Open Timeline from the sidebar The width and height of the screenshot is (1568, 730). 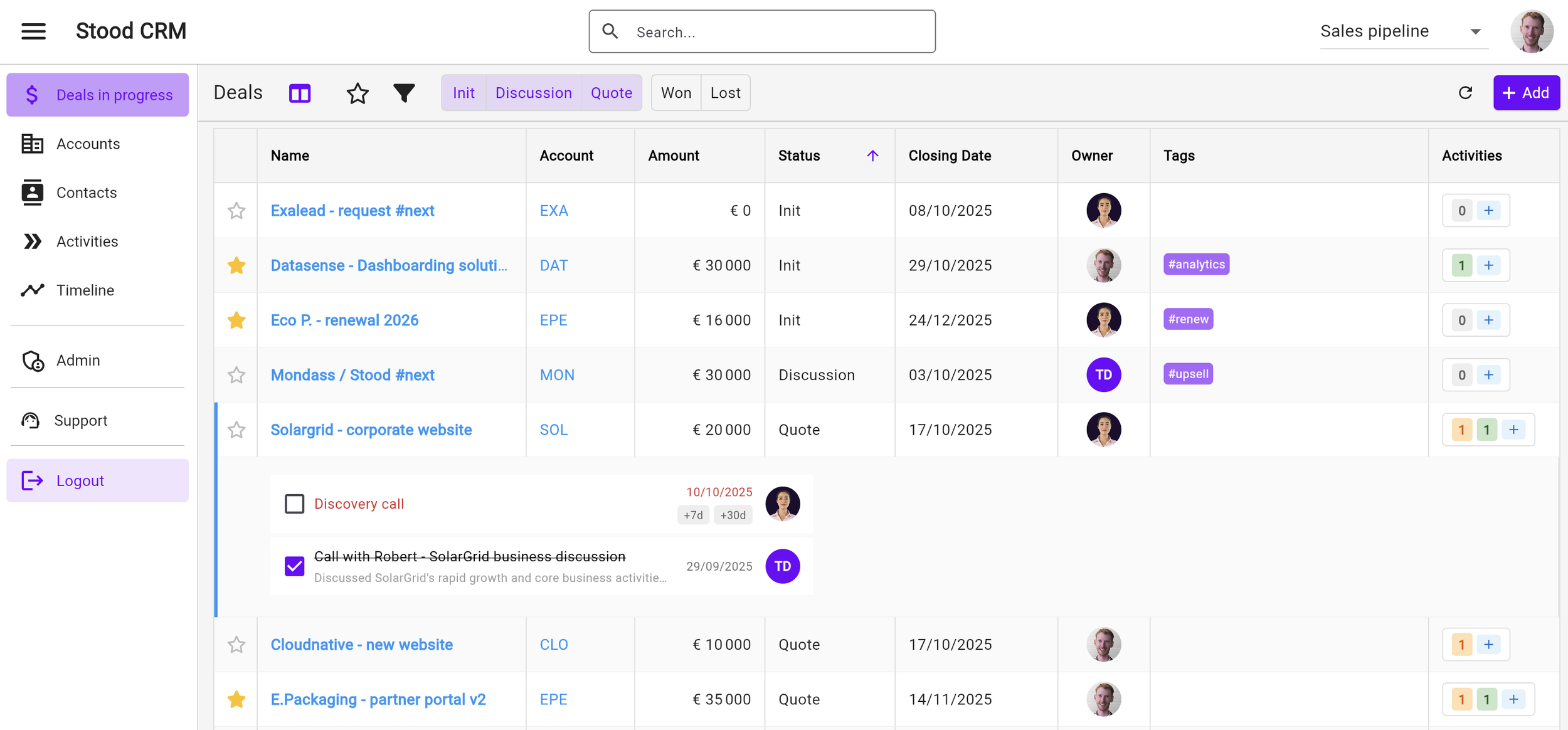(x=85, y=290)
